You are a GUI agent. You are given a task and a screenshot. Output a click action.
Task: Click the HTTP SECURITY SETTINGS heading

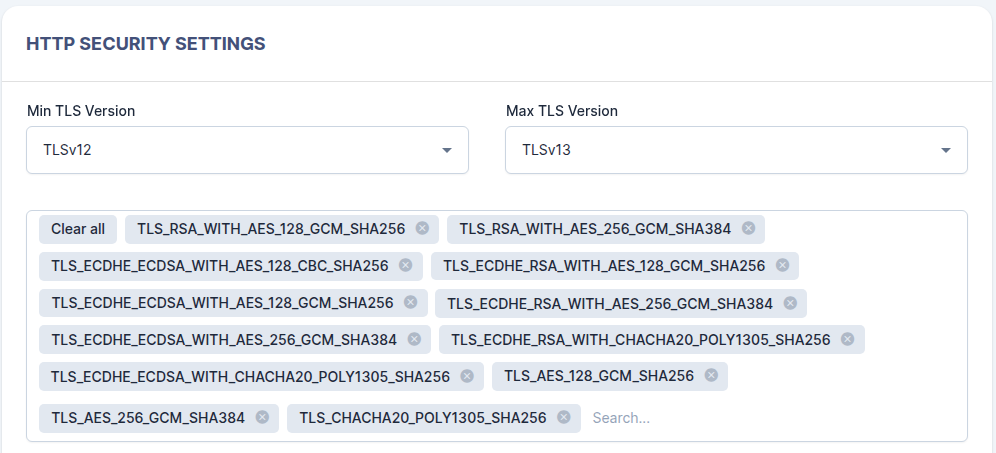click(145, 44)
